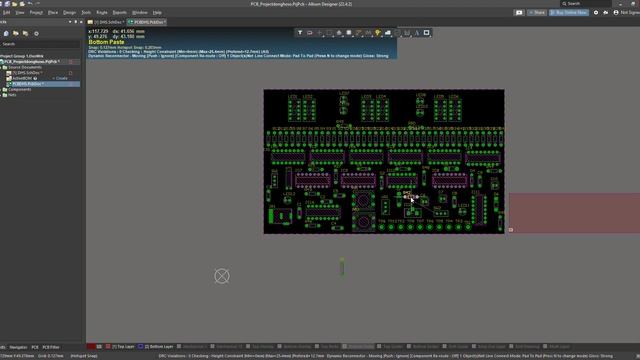Pick the differential pair routing tool
Image resolution: width=640 pixels, height=360 pixels.
pyautogui.click(x=368, y=33)
